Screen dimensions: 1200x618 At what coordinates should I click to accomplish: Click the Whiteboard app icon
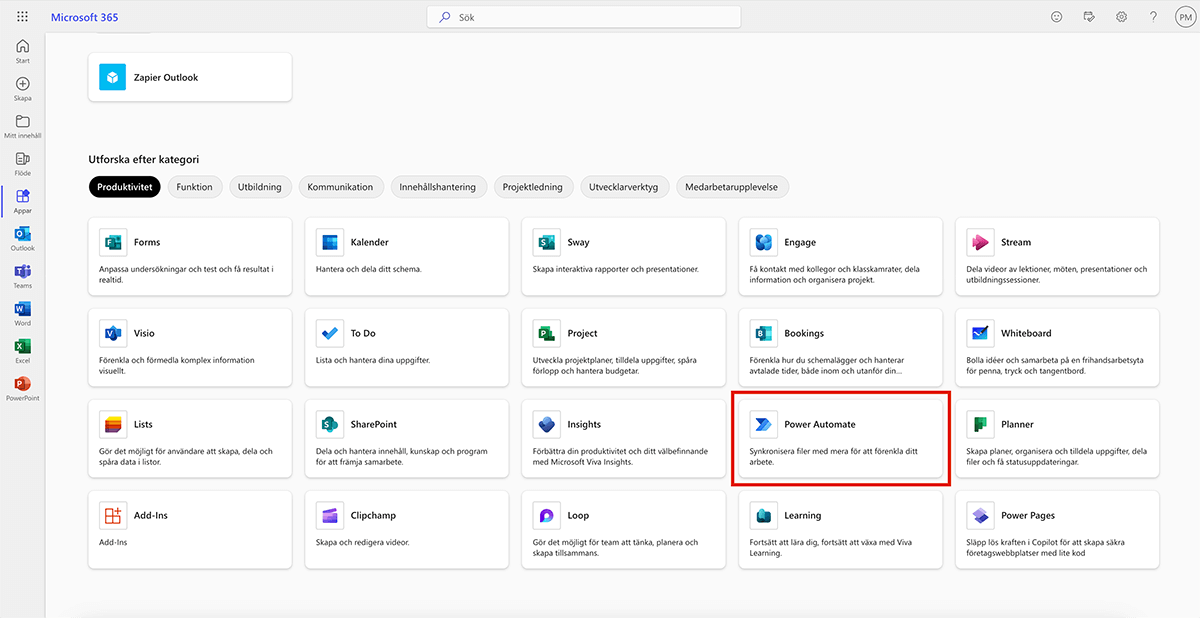(x=980, y=333)
